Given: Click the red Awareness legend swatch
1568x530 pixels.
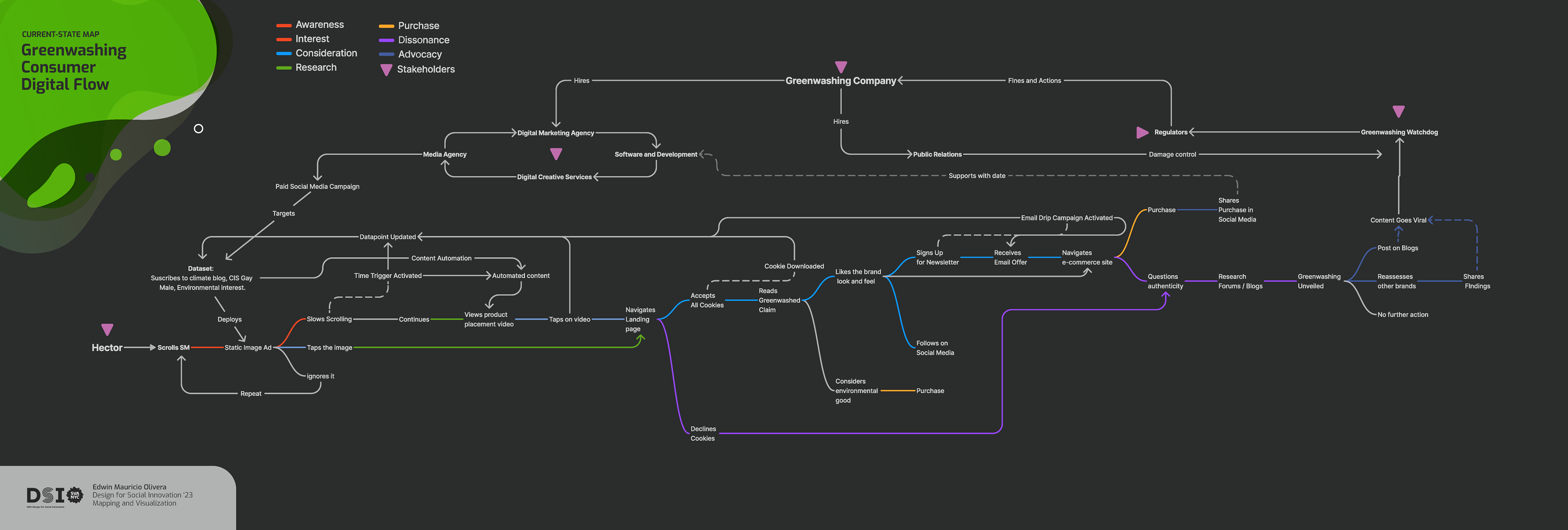Looking at the screenshot, I should point(284,26).
